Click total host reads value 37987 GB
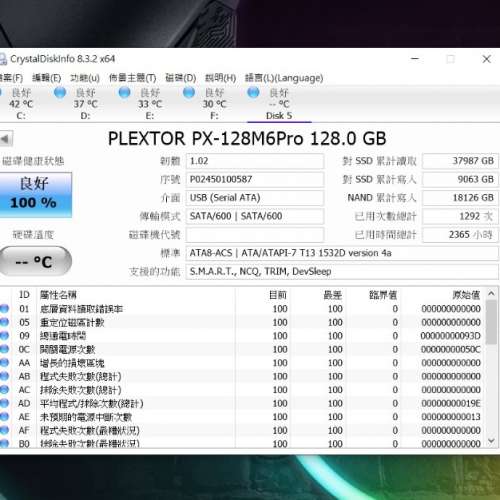 coord(460,161)
